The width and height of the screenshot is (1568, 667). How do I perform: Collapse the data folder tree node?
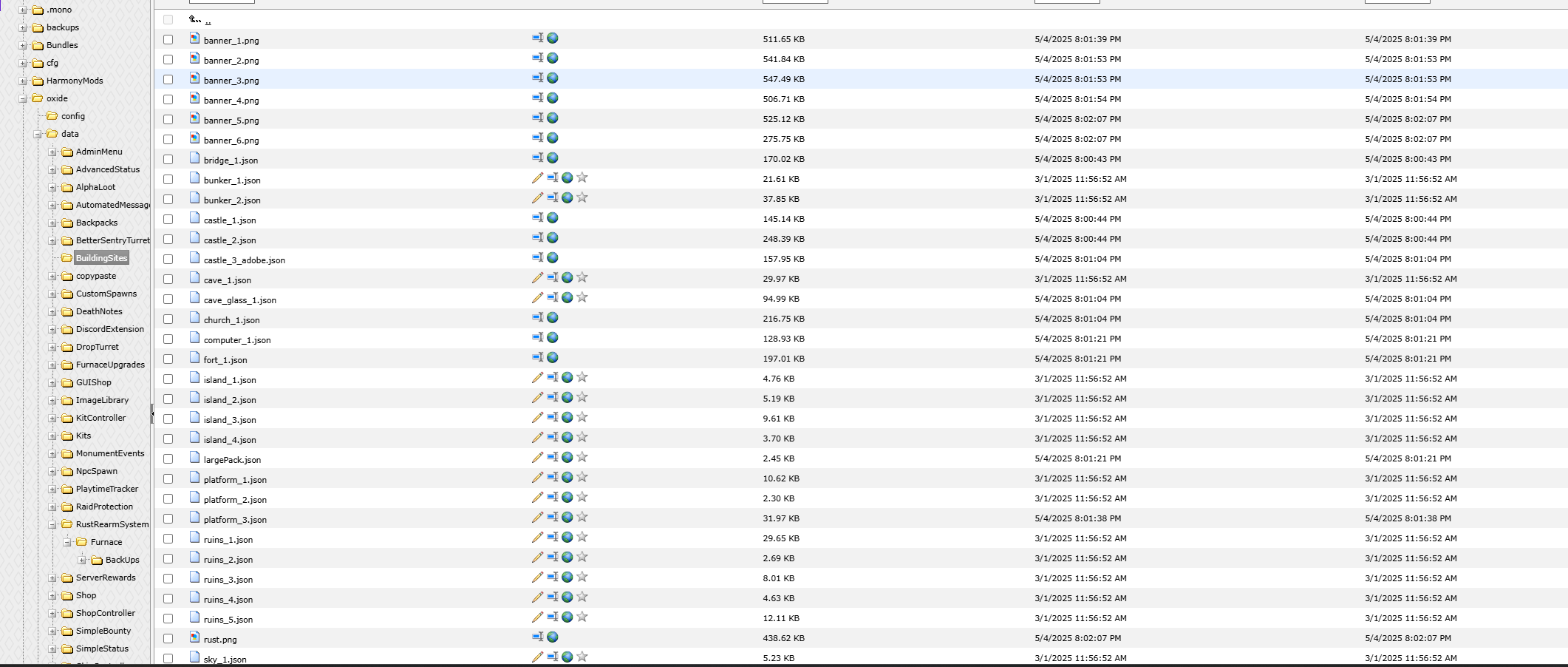[x=38, y=134]
